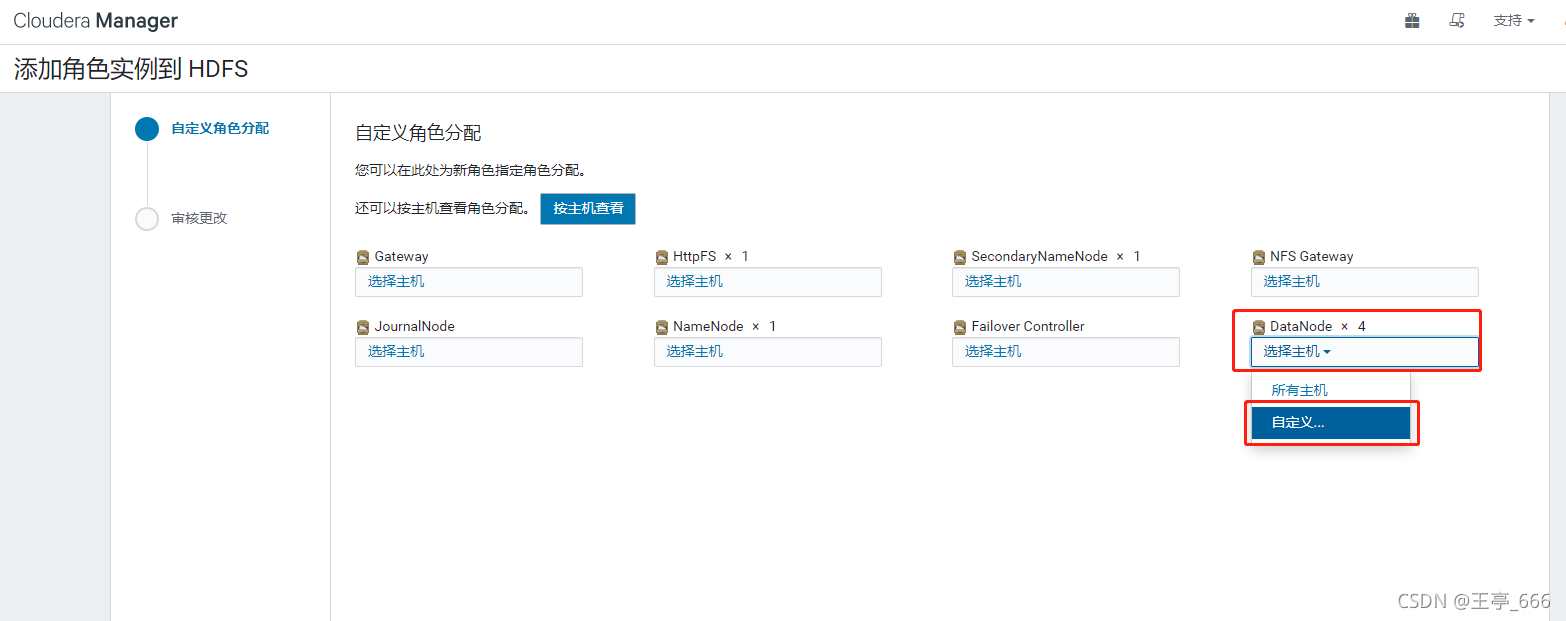Click the Failover Controller role icon
Viewport: 1566px width, 621px height.
click(960, 326)
